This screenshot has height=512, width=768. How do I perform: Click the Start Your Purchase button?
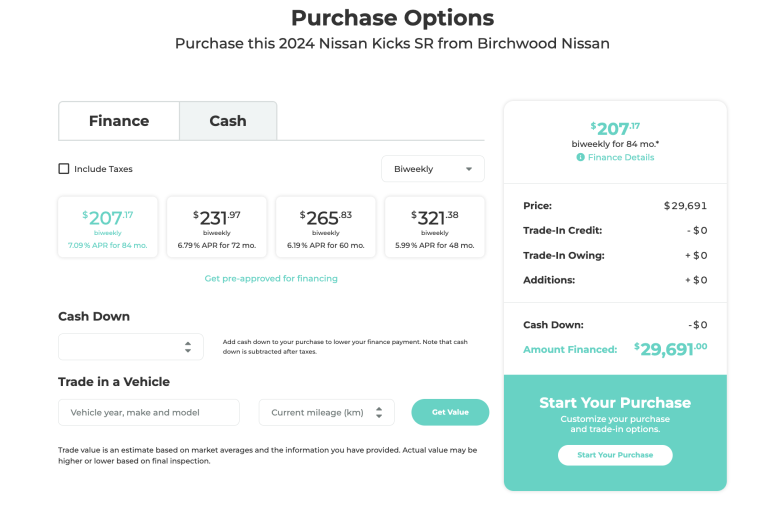pyautogui.click(x=615, y=455)
